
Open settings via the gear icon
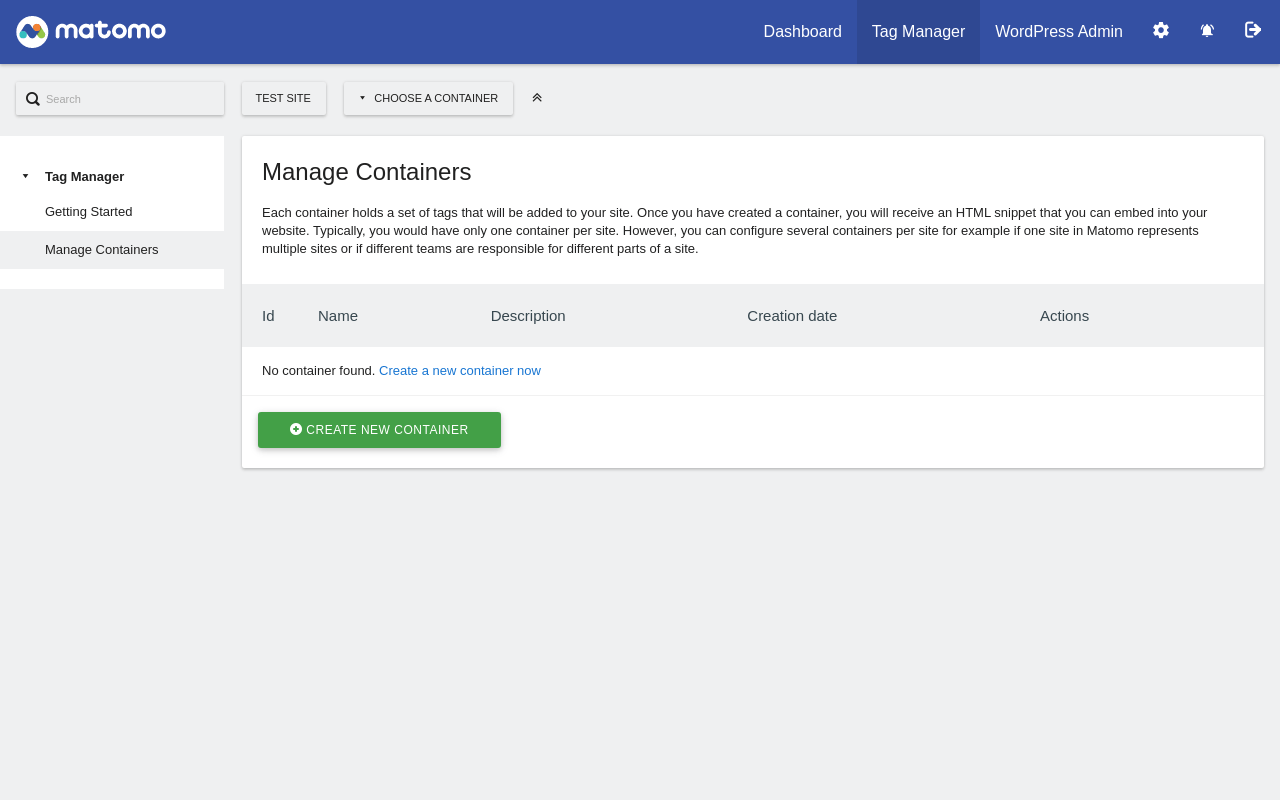[x=1161, y=30]
